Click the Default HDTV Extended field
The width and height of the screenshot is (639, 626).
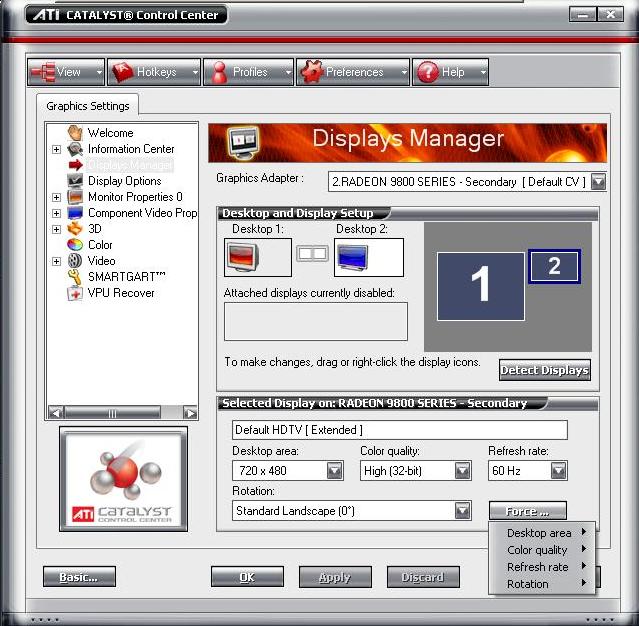tap(399, 430)
